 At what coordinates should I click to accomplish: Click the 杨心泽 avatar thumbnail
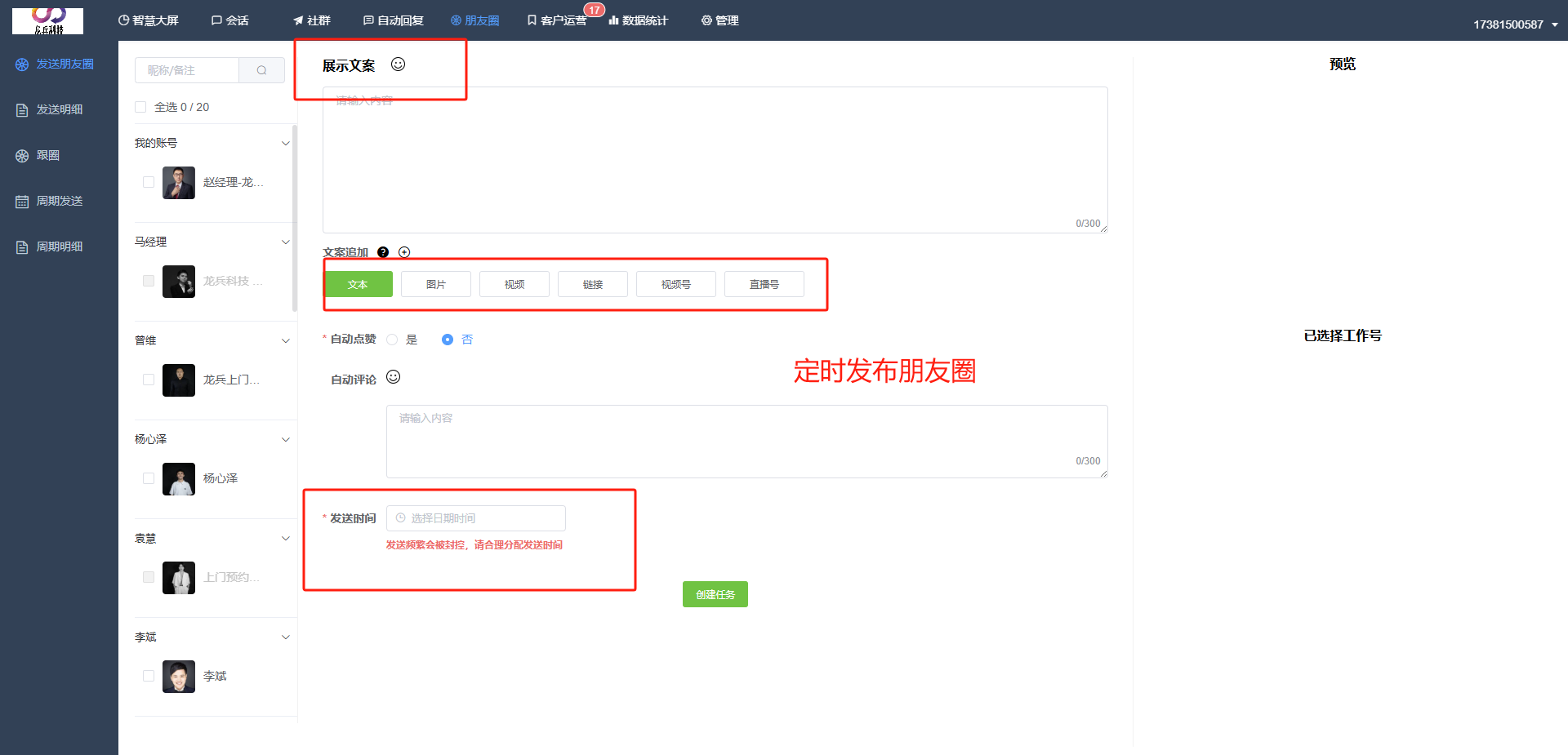click(x=179, y=479)
